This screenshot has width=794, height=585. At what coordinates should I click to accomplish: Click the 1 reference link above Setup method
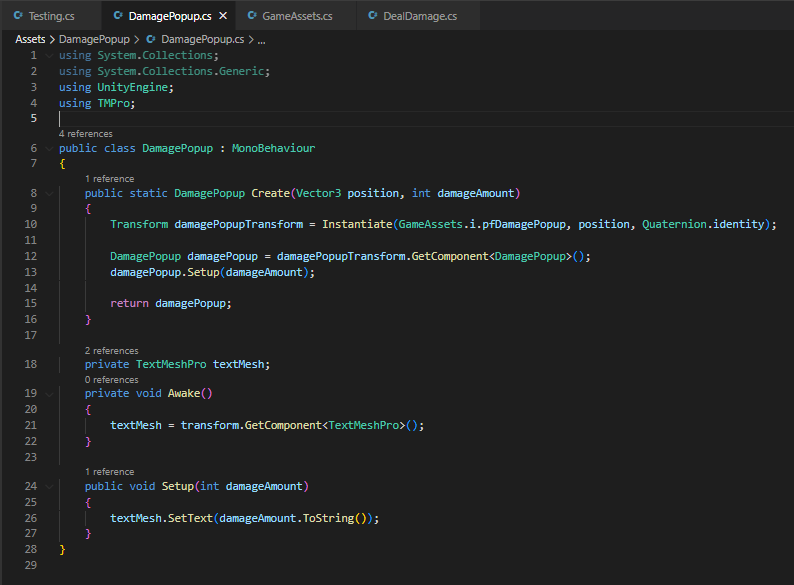point(109,471)
